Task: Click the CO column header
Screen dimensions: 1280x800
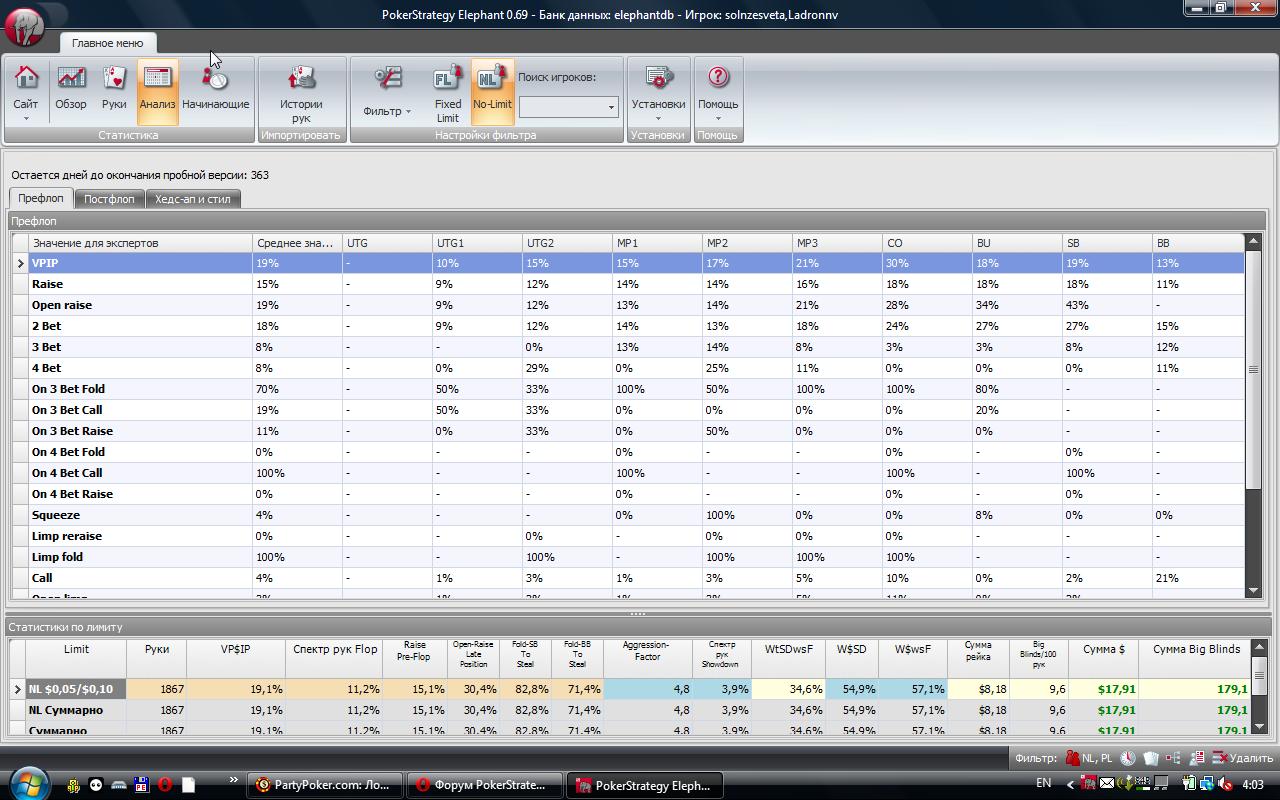Action: pyautogui.click(x=927, y=243)
